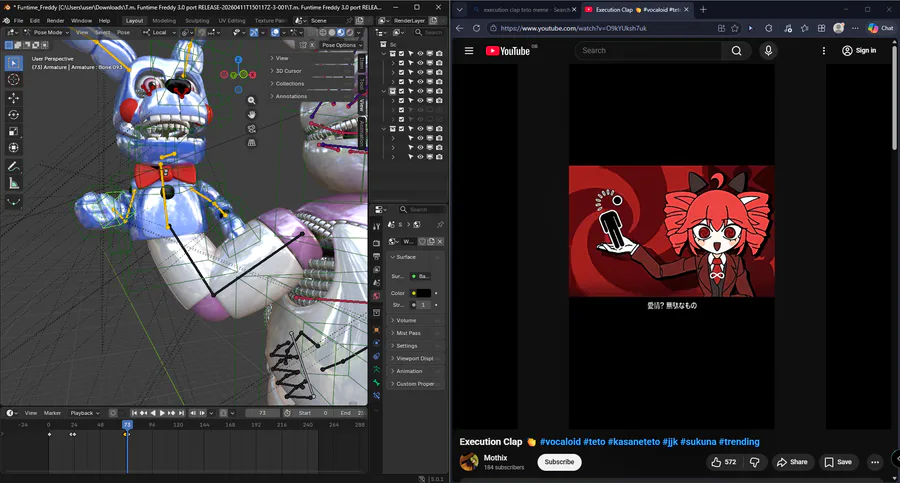Screen dimensions: 900x483
Task: Click the Subscribe button for Mothix
Action: click(559, 462)
